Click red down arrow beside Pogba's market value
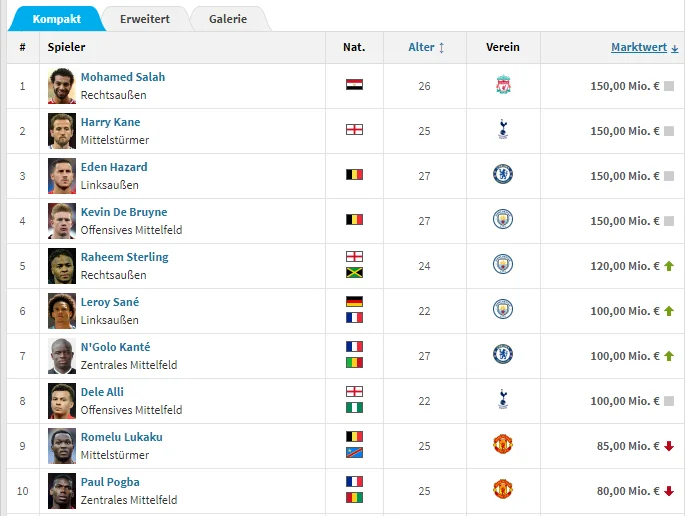 (669, 491)
